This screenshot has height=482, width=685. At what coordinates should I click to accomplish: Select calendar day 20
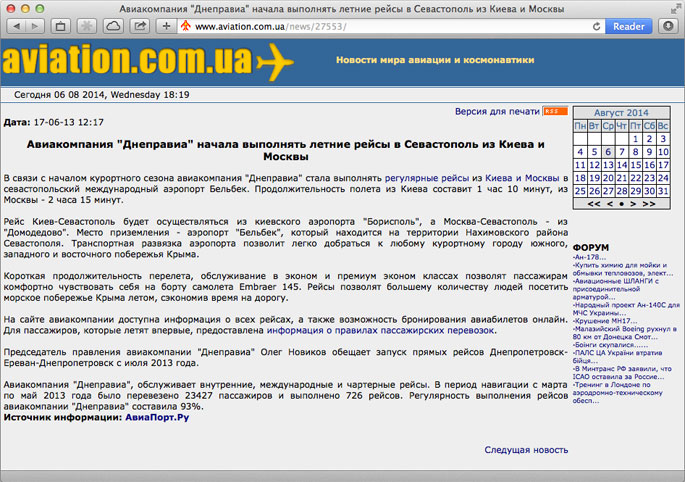(x=608, y=178)
